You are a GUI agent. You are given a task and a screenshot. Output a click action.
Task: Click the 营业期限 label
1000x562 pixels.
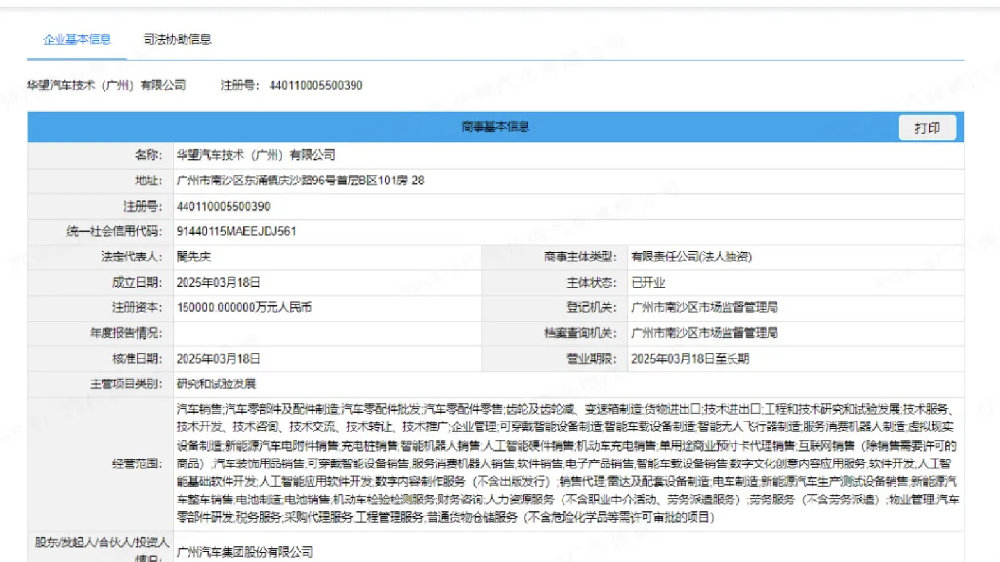pyautogui.click(x=591, y=359)
